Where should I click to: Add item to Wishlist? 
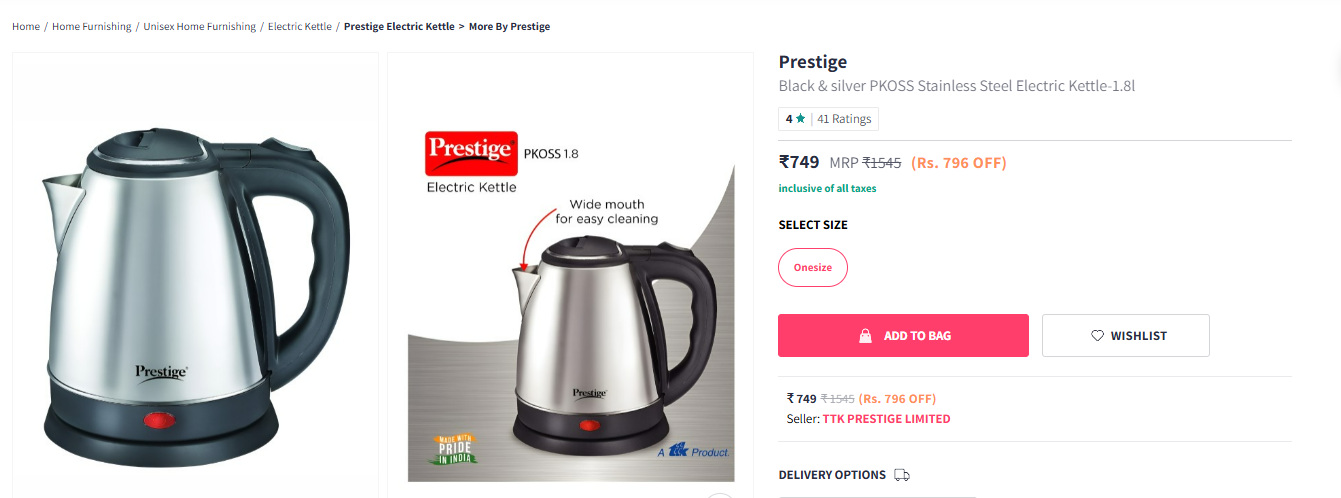tap(1126, 336)
